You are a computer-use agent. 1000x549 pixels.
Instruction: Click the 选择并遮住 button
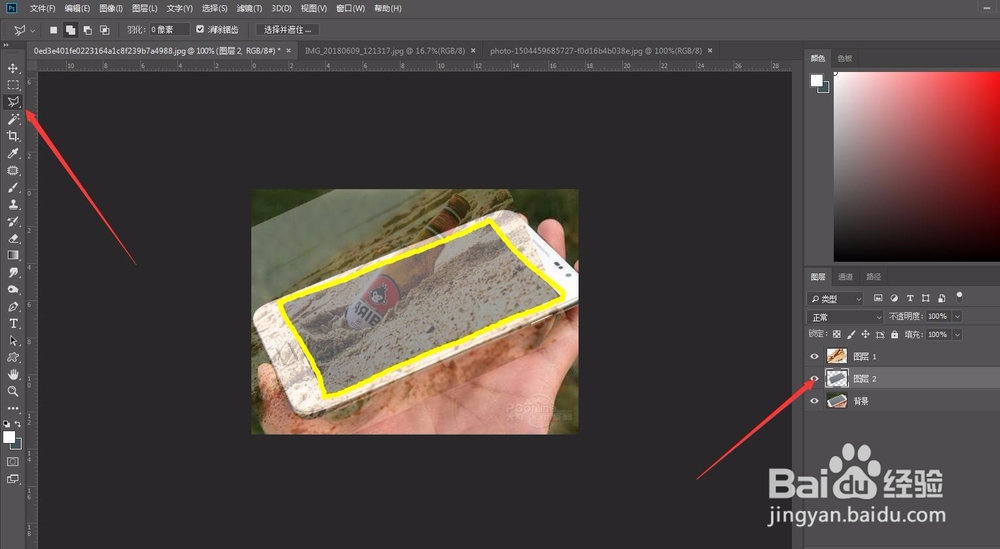pos(288,29)
